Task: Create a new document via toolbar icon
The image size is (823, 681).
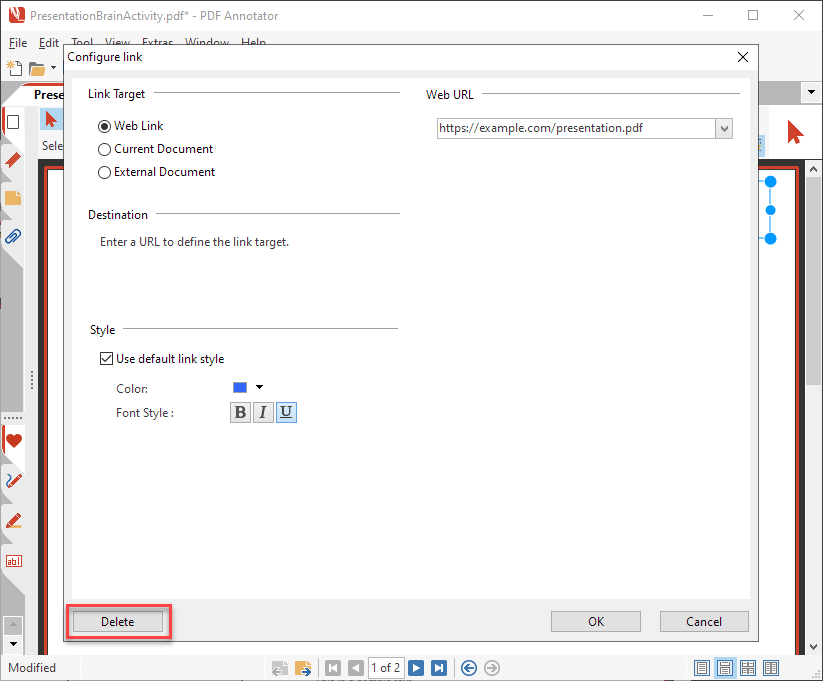Action: coord(14,68)
